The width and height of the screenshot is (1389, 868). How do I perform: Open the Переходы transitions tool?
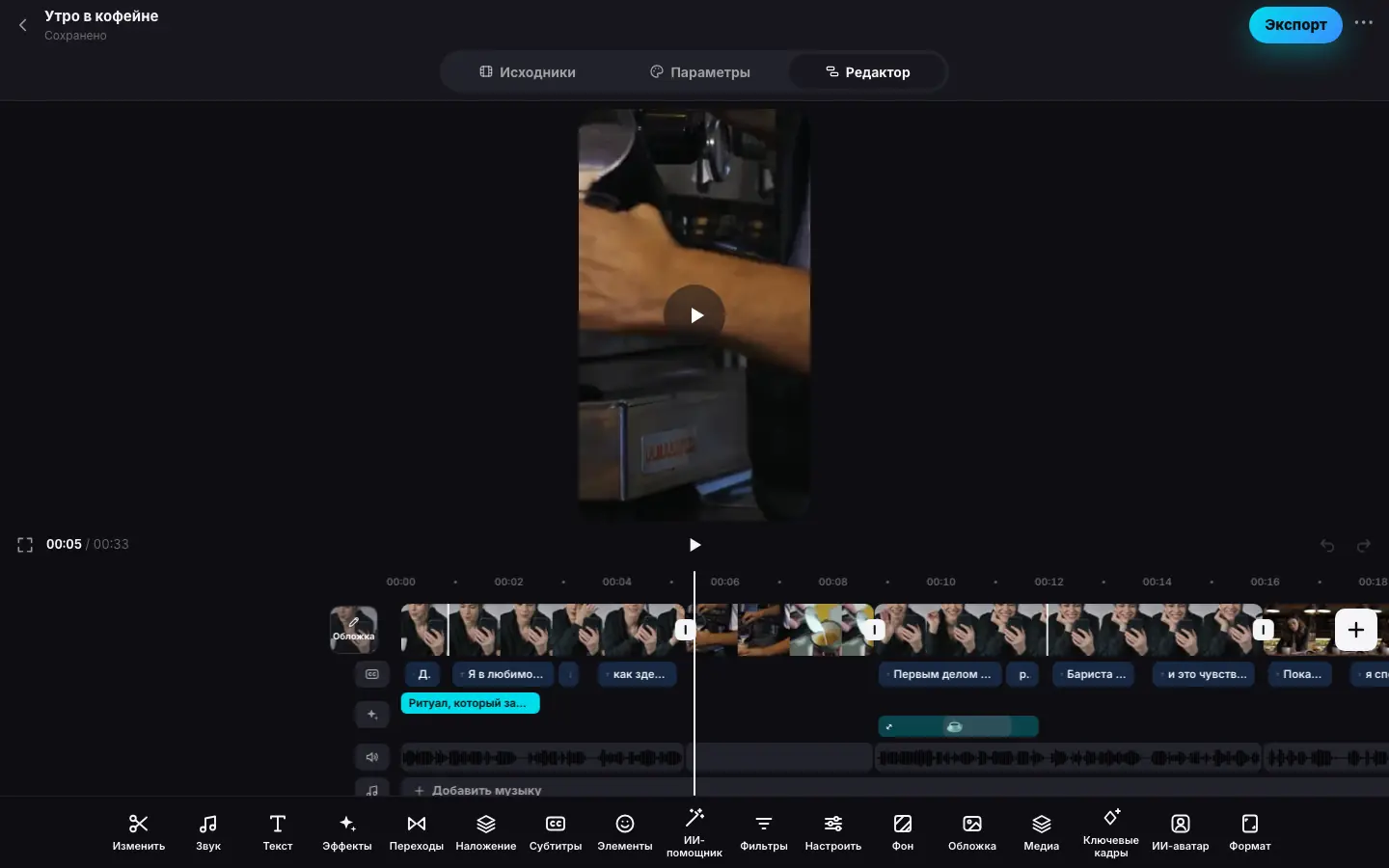pos(417,832)
